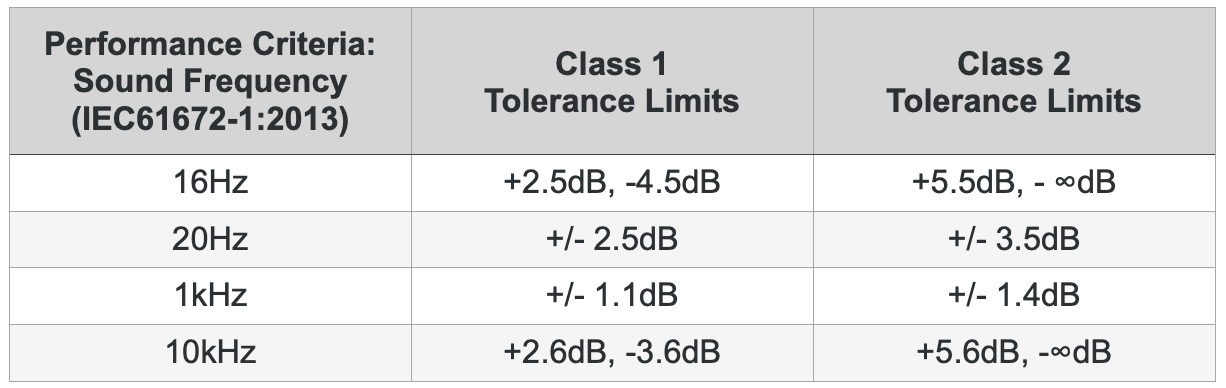1226x388 pixels.
Task: Select the +/- 1.4dB cell
Action: 1014,296
